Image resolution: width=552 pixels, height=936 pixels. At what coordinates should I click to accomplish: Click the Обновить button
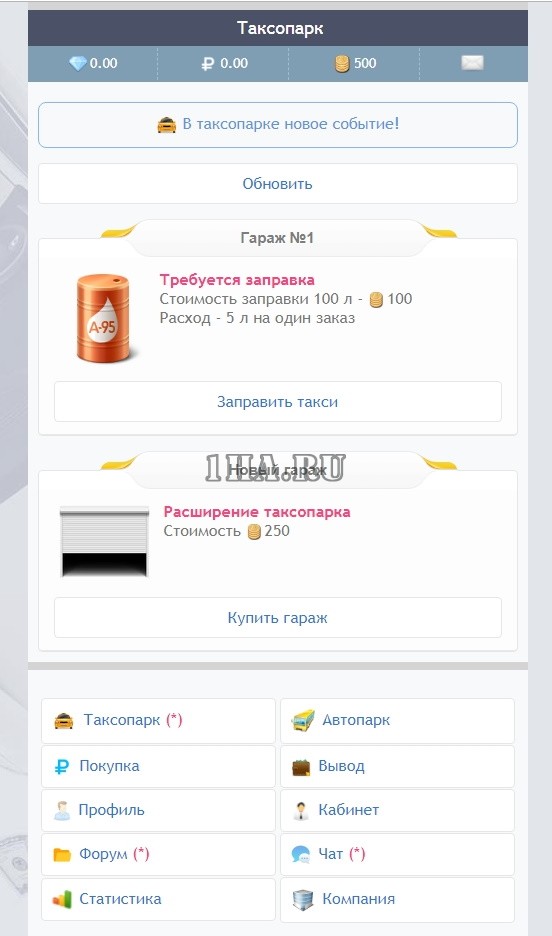(277, 184)
